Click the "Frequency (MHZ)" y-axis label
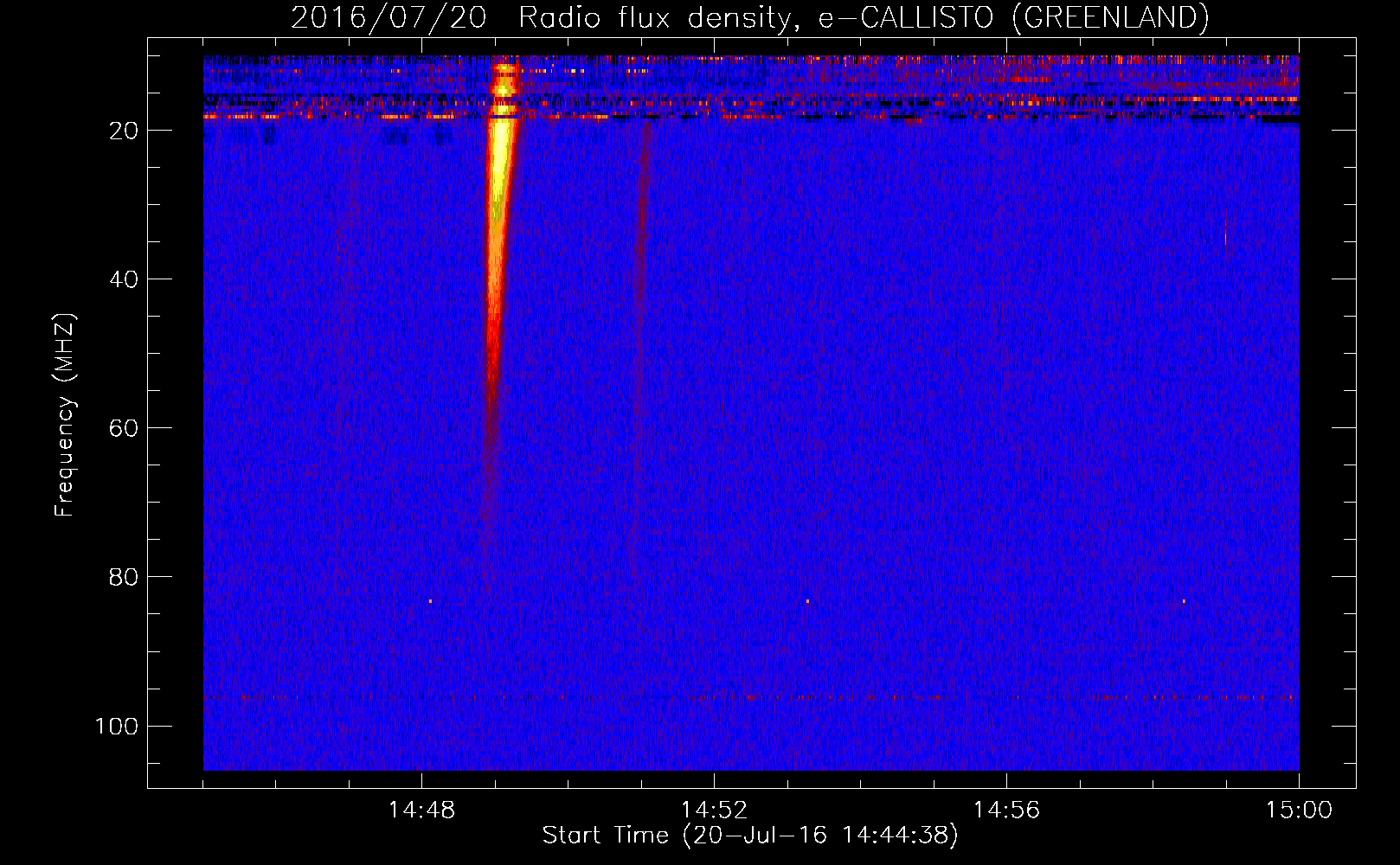The height and width of the screenshot is (865, 1400). click(65, 415)
